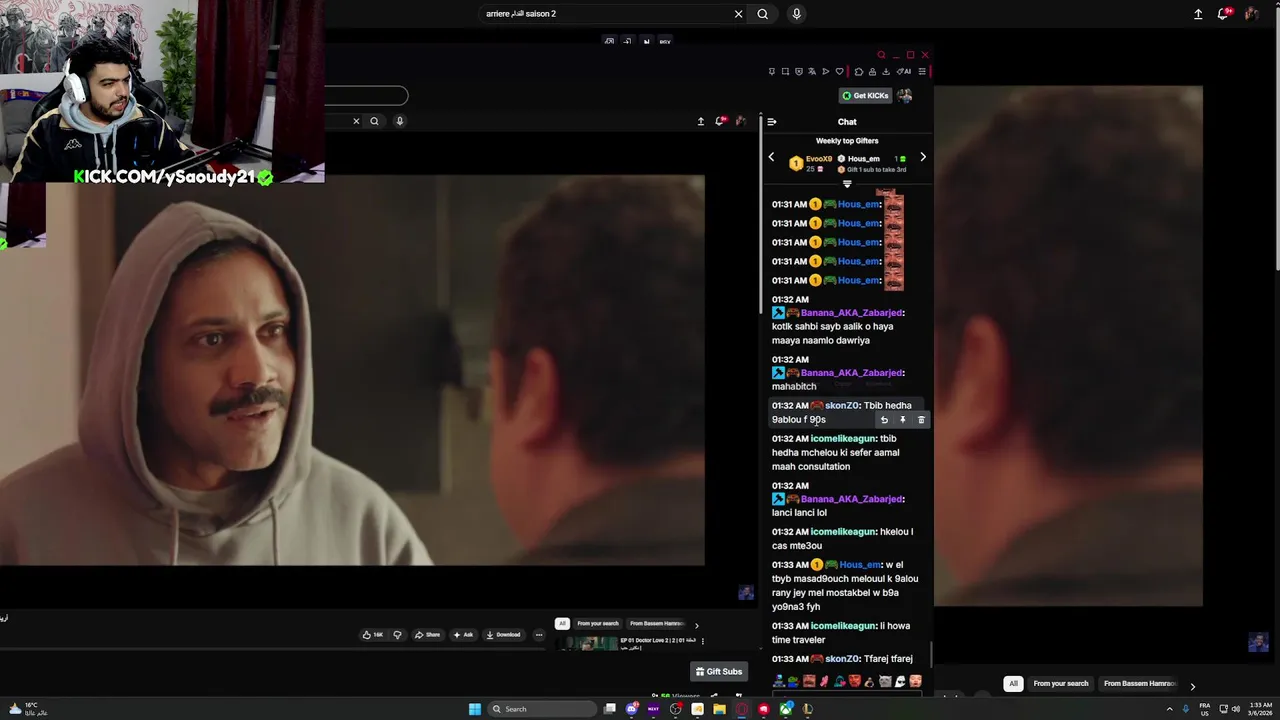Click the Windows taskbar Search box
The height and width of the screenshot is (720, 1280).
[542, 709]
